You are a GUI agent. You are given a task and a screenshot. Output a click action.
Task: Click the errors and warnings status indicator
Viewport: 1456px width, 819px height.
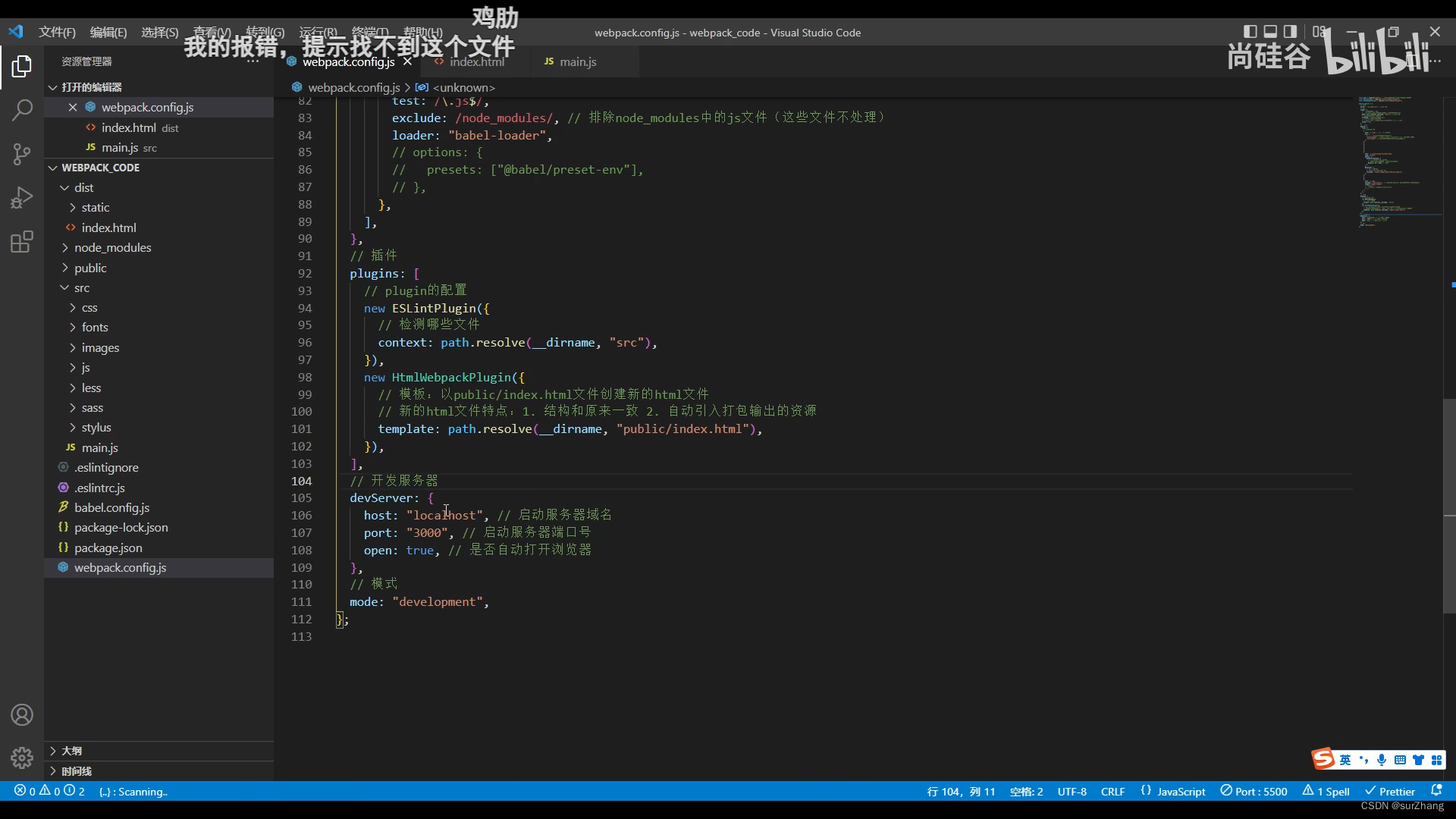49,791
